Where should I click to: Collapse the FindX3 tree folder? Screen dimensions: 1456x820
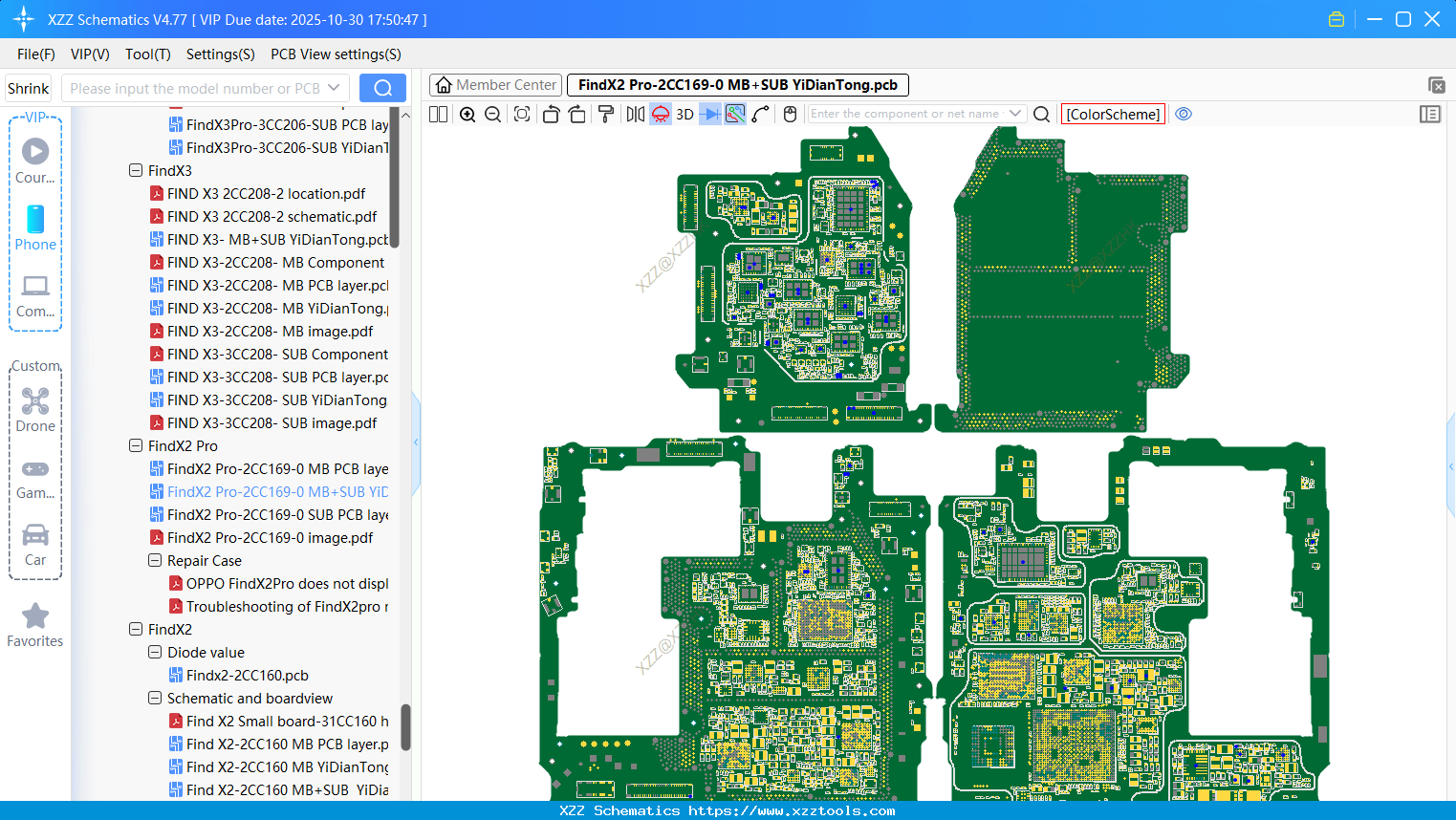pyautogui.click(x=136, y=171)
